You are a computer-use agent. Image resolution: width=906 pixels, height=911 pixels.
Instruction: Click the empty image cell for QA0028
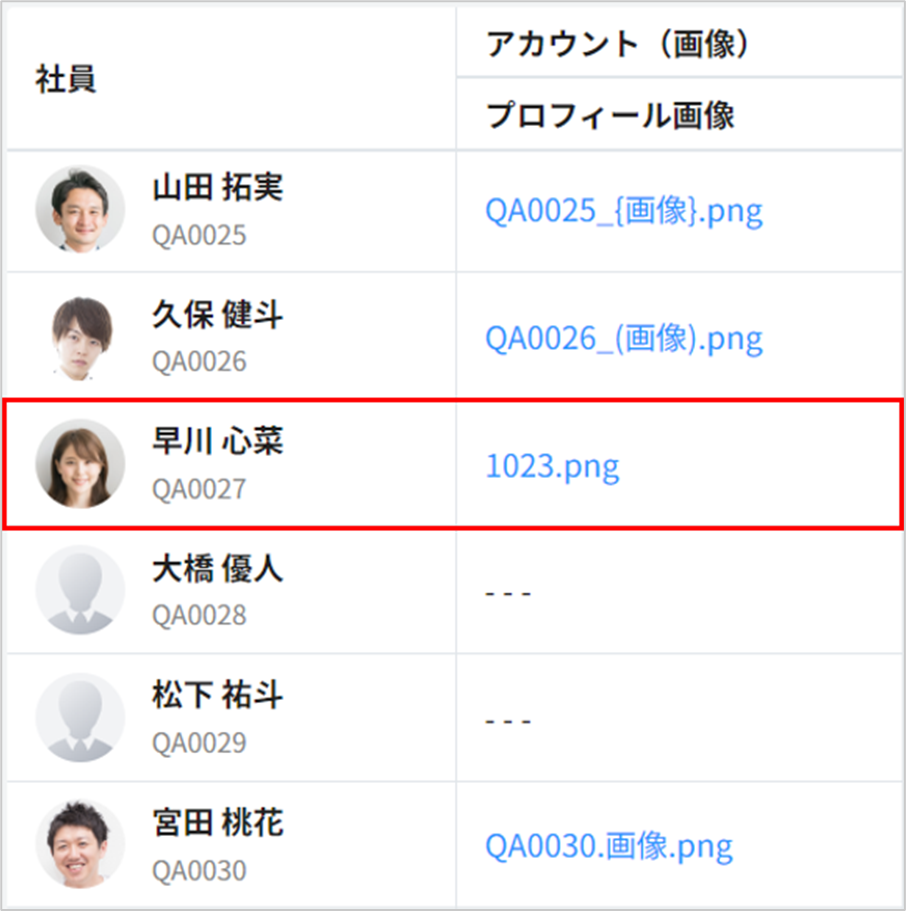(508, 594)
